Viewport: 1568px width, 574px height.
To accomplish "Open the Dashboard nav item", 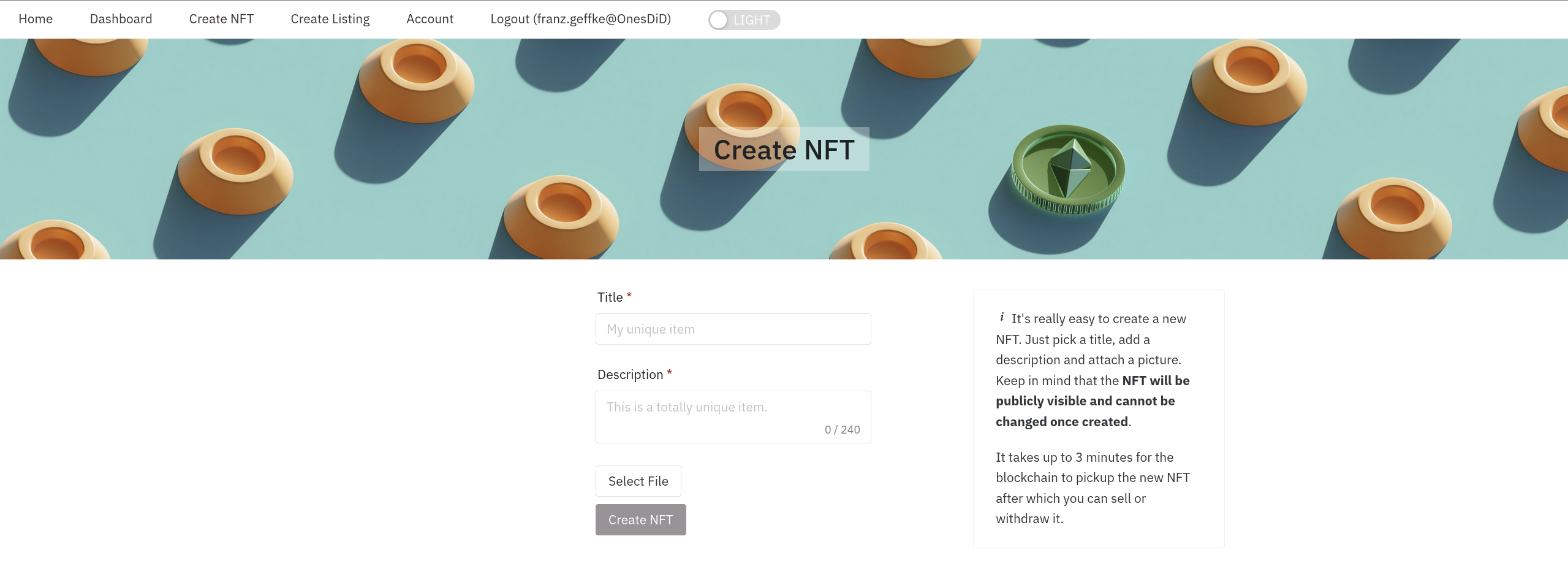I will pyautogui.click(x=121, y=19).
